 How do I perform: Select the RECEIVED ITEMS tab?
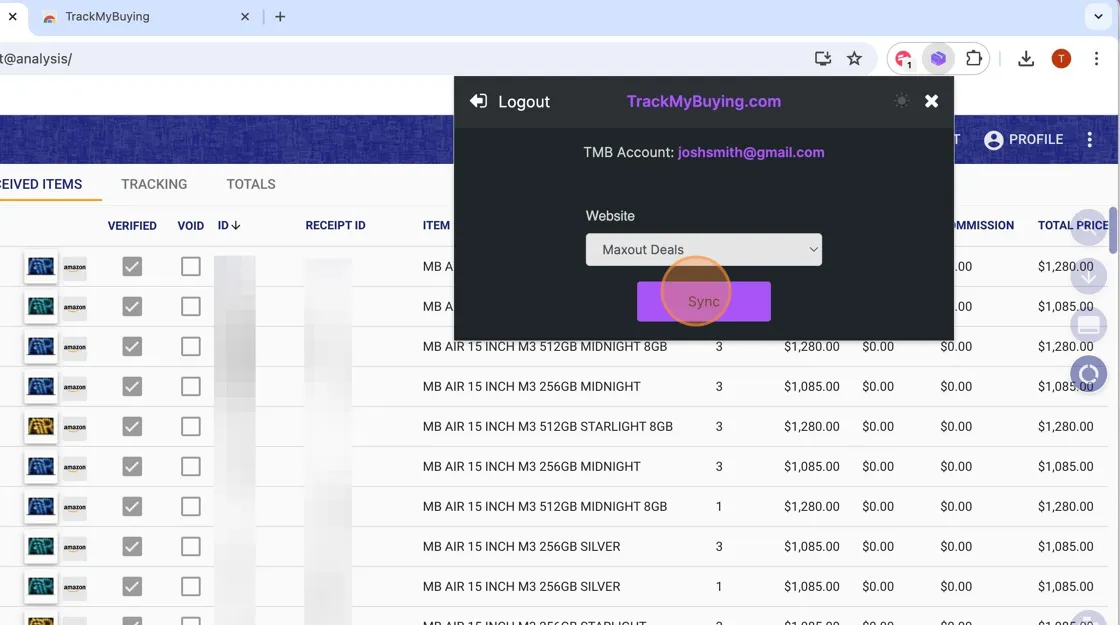(x=41, y=184)
